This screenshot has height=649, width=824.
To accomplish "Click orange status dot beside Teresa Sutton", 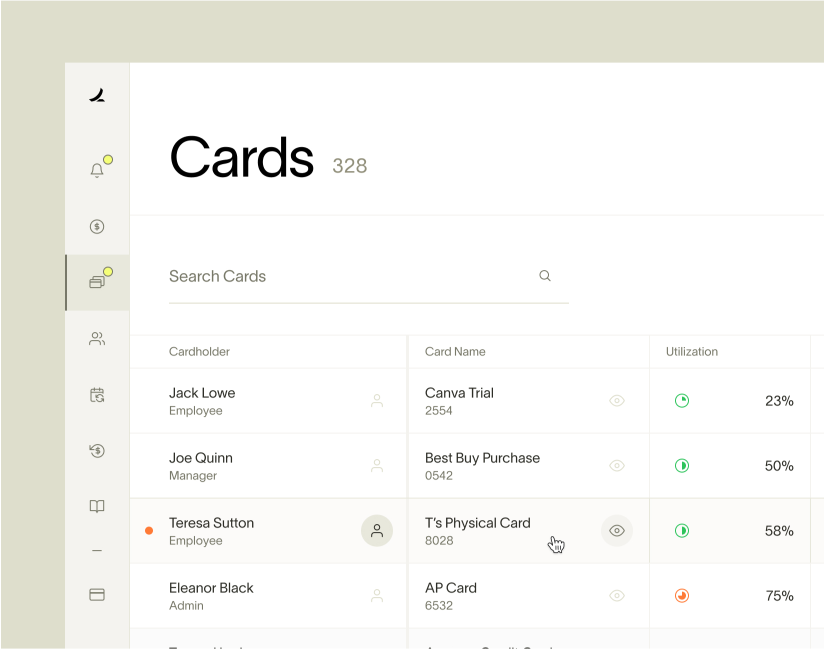I will (x=149, y=531).
